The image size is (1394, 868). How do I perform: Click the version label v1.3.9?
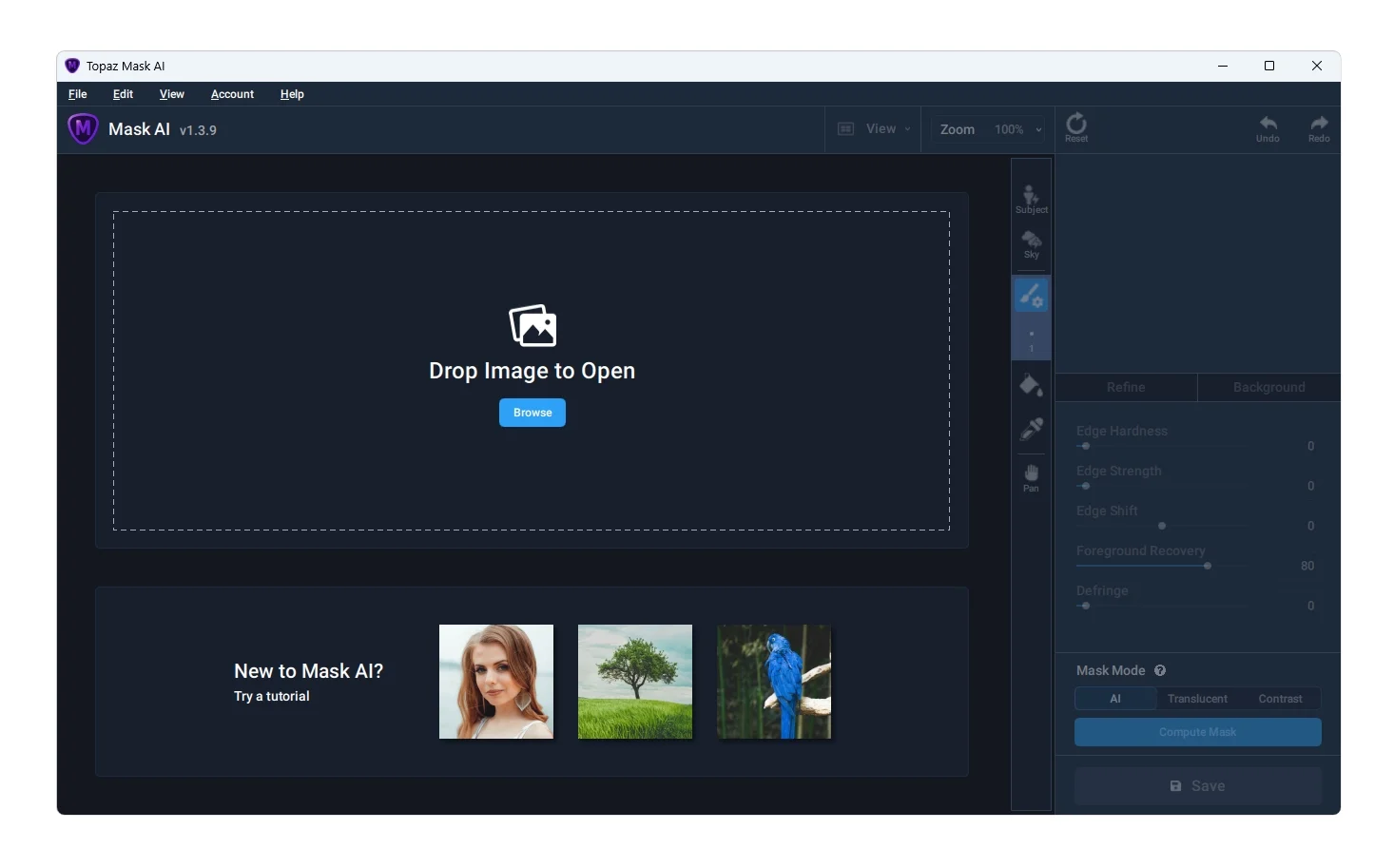(198, 130)
